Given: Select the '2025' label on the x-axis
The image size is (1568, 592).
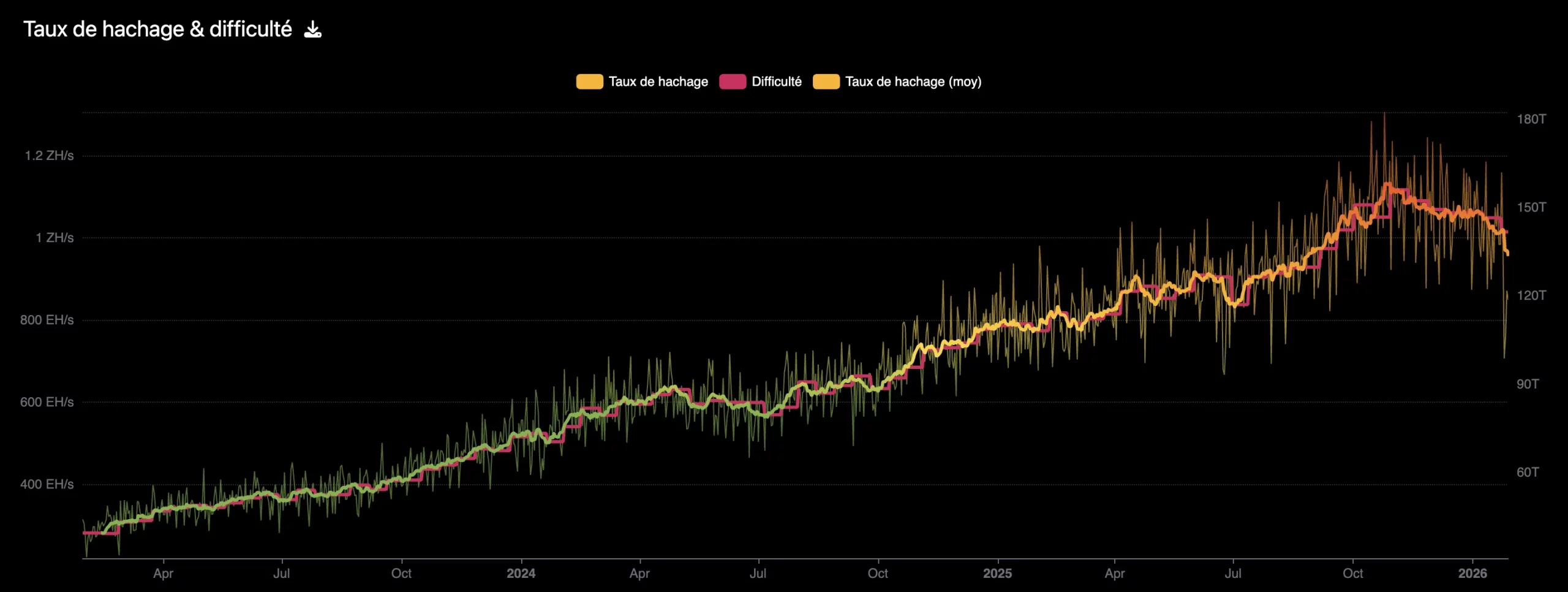Looking at the screenshot, I should (998, 574).
